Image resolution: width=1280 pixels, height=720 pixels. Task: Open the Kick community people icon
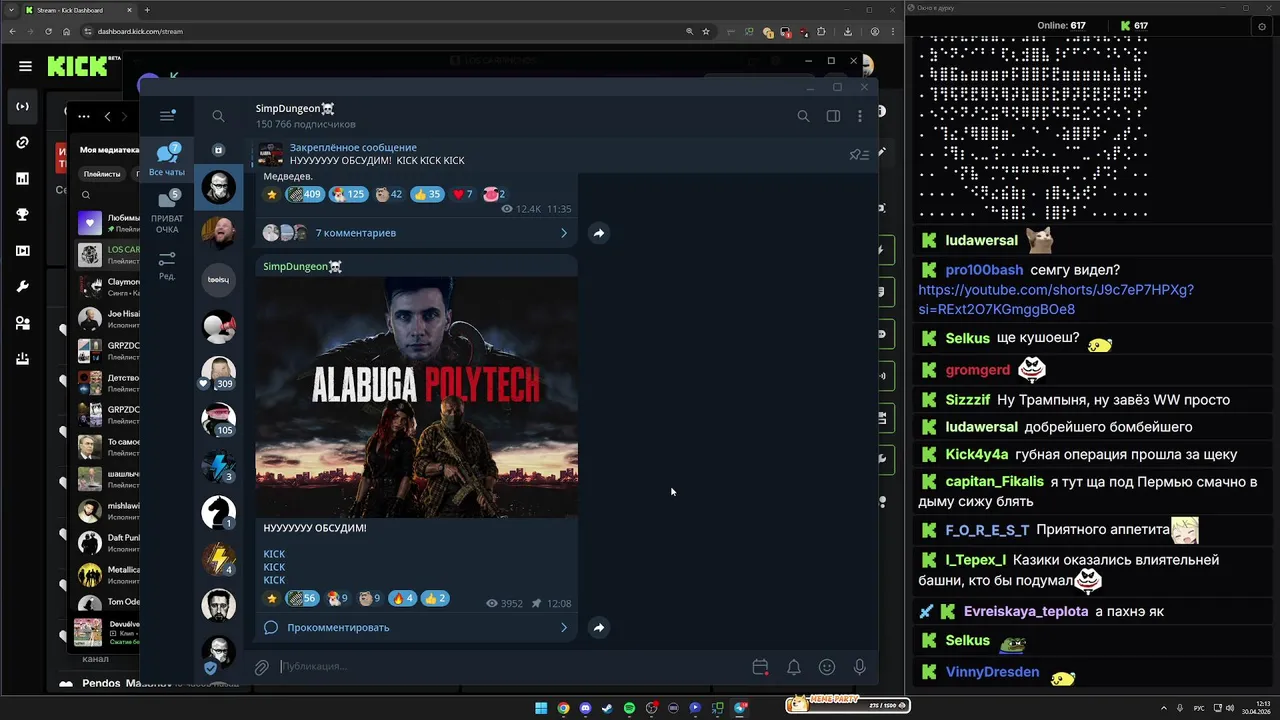coord(22,323)
